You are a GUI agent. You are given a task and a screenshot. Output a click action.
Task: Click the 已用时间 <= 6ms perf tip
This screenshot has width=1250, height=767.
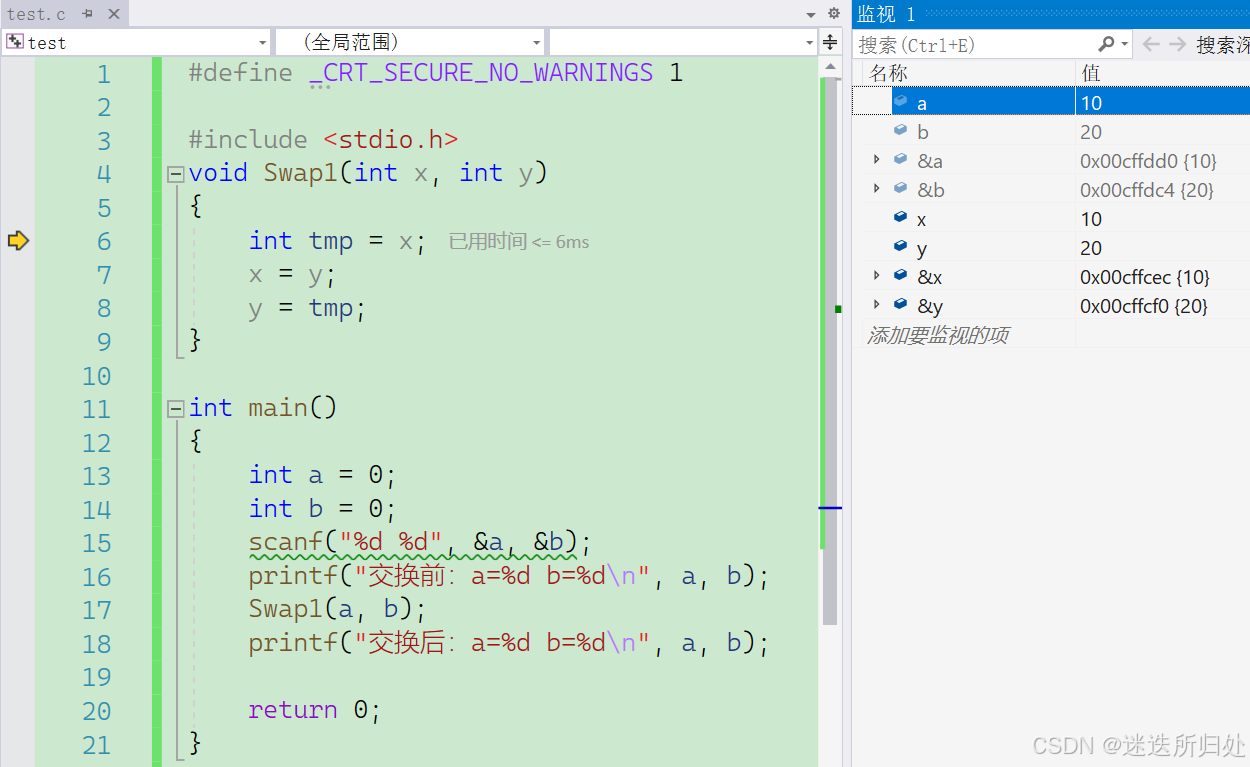pyautogui.click(x=518, y=241)
